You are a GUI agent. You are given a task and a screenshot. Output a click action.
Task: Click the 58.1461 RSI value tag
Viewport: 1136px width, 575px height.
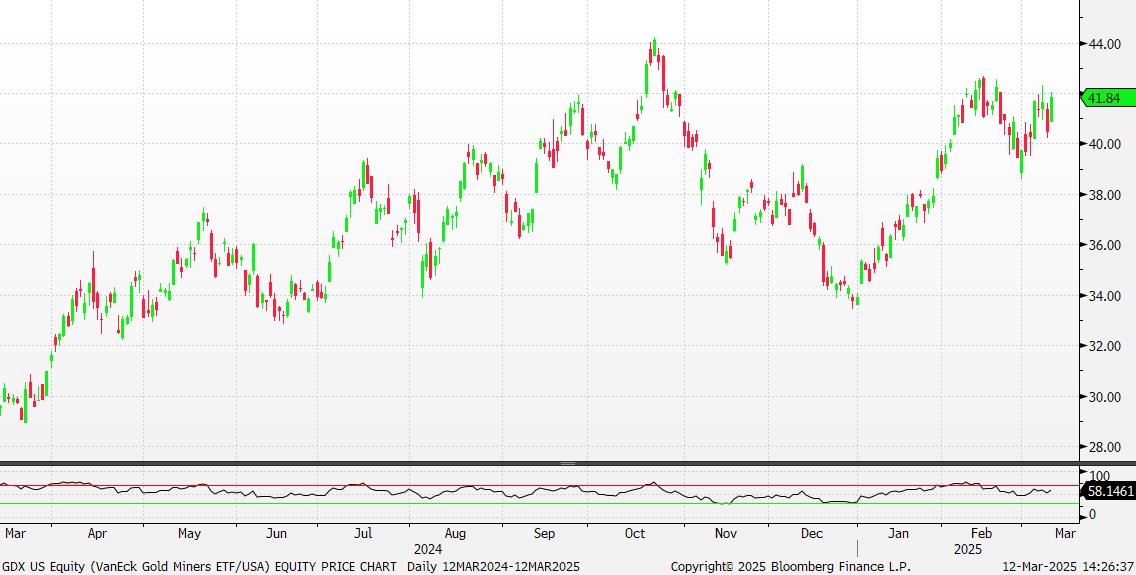point(1108,492)
